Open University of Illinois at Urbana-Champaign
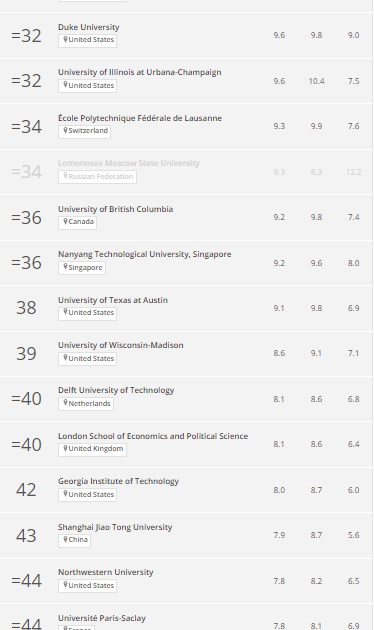The height and width of the screenshot is (630, 374). (139, 72)
